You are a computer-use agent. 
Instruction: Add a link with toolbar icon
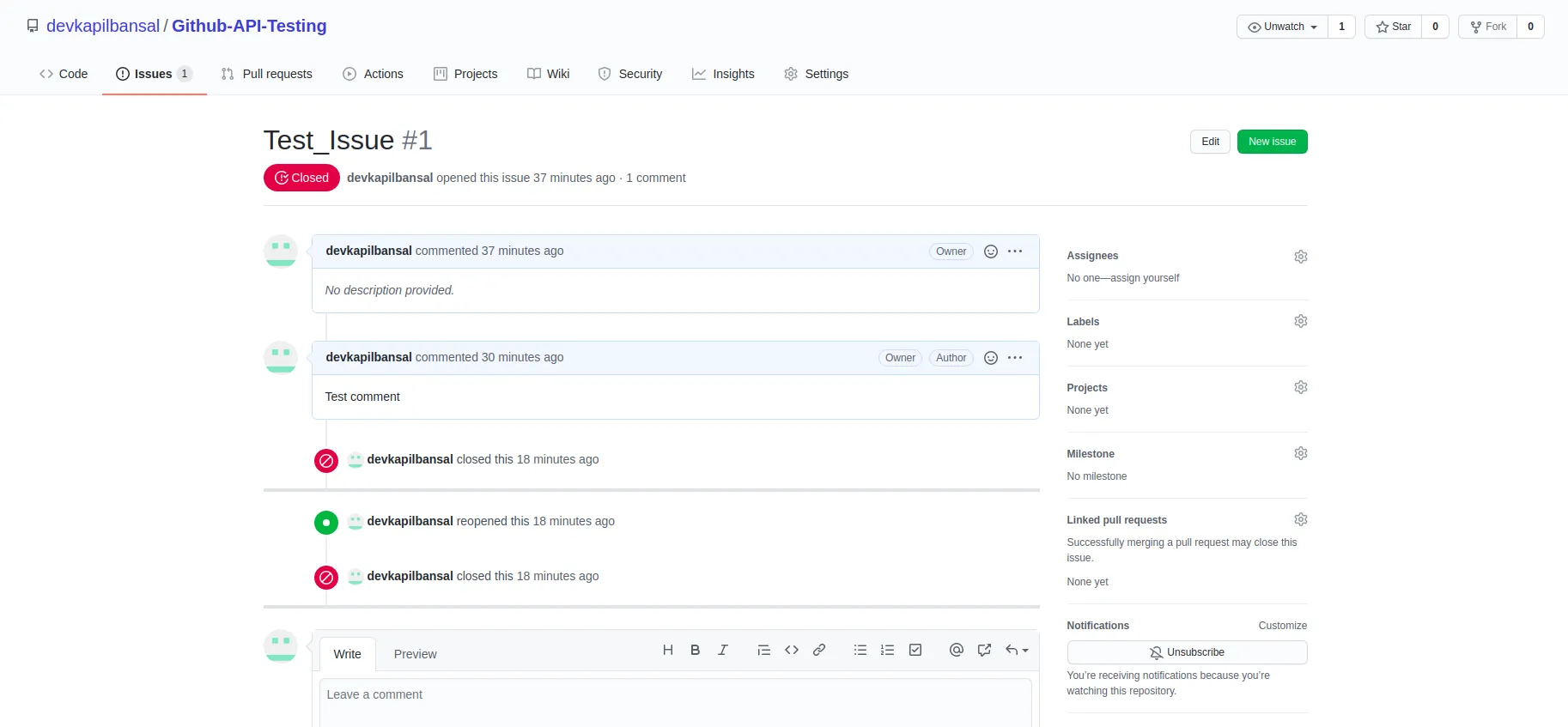[x=819, y=651]
